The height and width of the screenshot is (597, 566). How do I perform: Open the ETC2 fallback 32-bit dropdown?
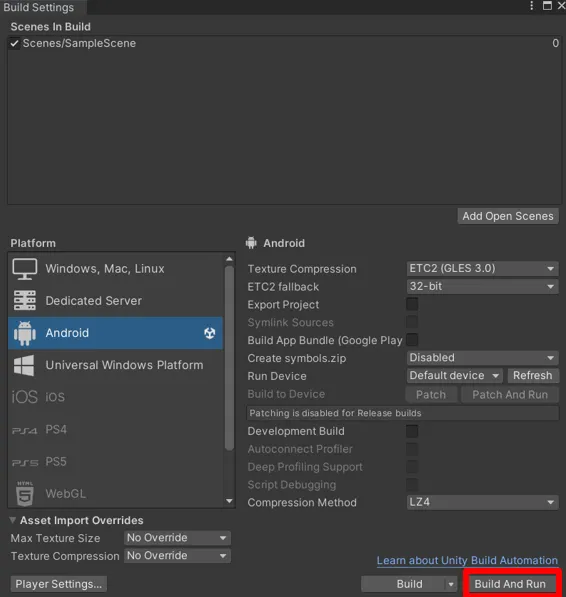point(482,286)
